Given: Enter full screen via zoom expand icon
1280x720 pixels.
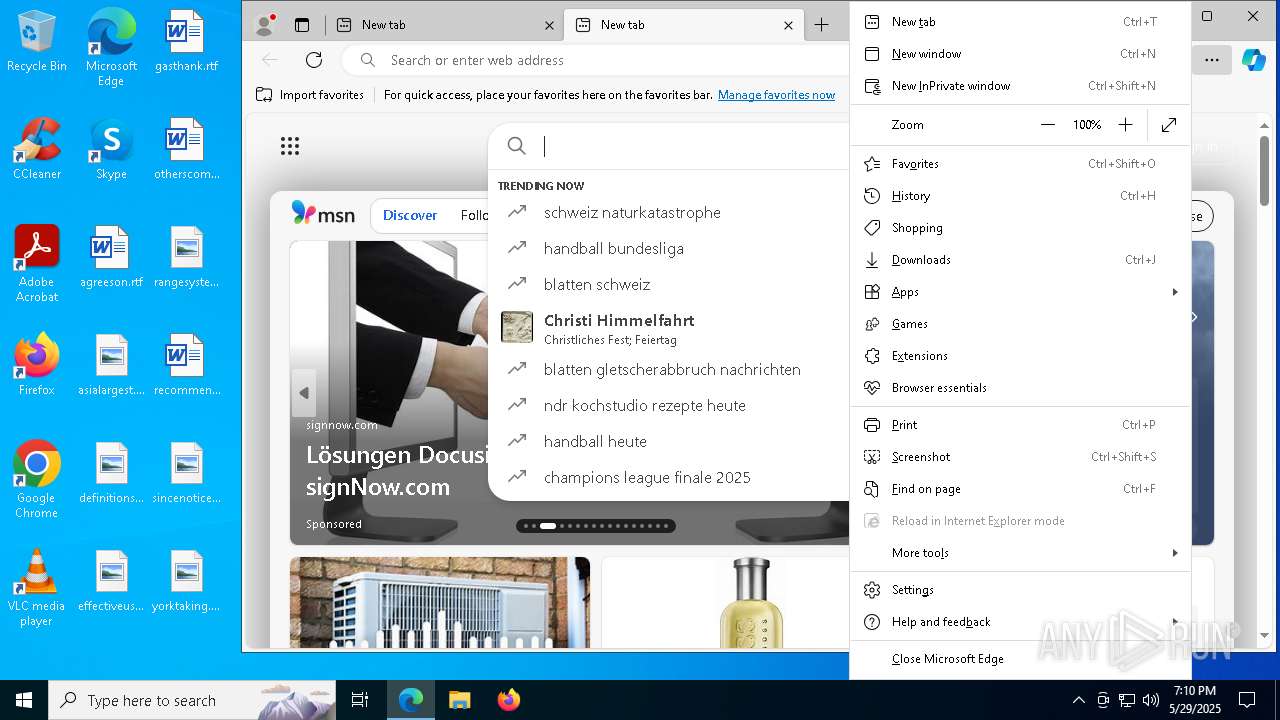Looking at the screenshot, I should point(1168,125).
